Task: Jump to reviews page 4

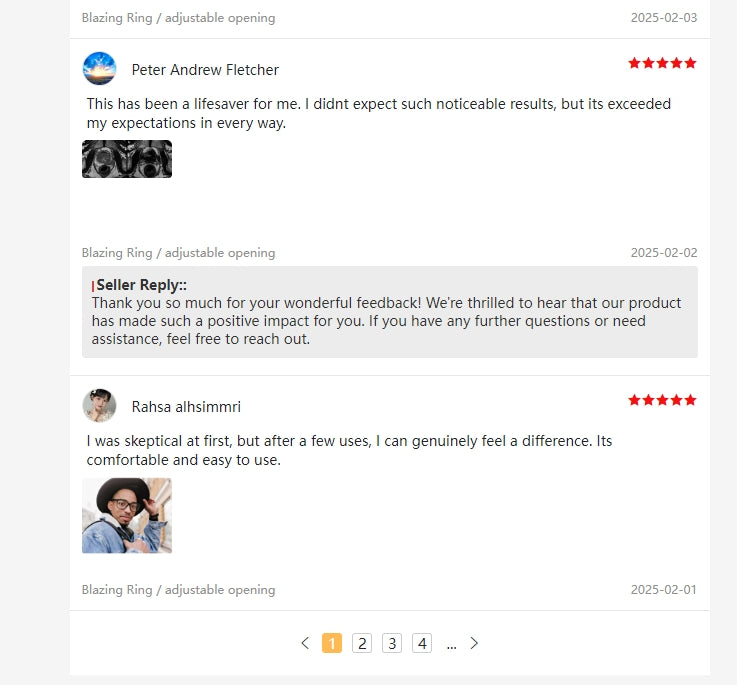Action: click(422, 643)
